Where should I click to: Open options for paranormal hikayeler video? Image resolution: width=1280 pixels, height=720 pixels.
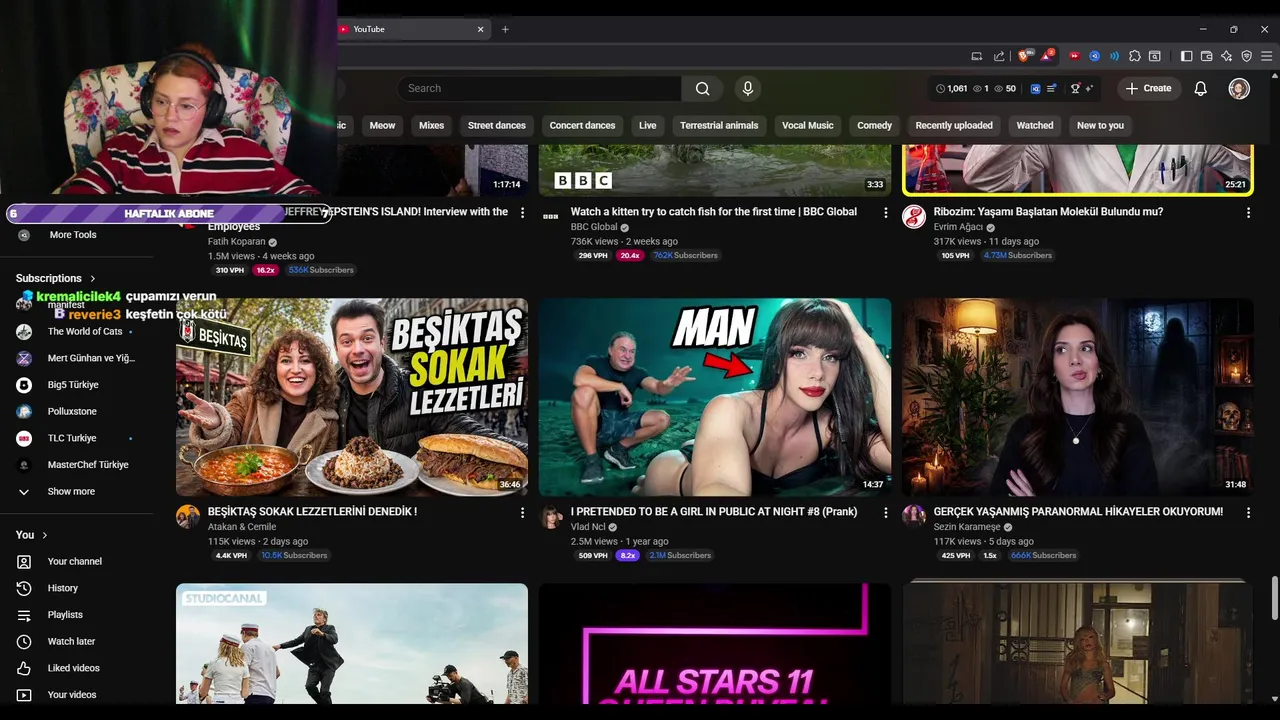tap(1248, 512)
